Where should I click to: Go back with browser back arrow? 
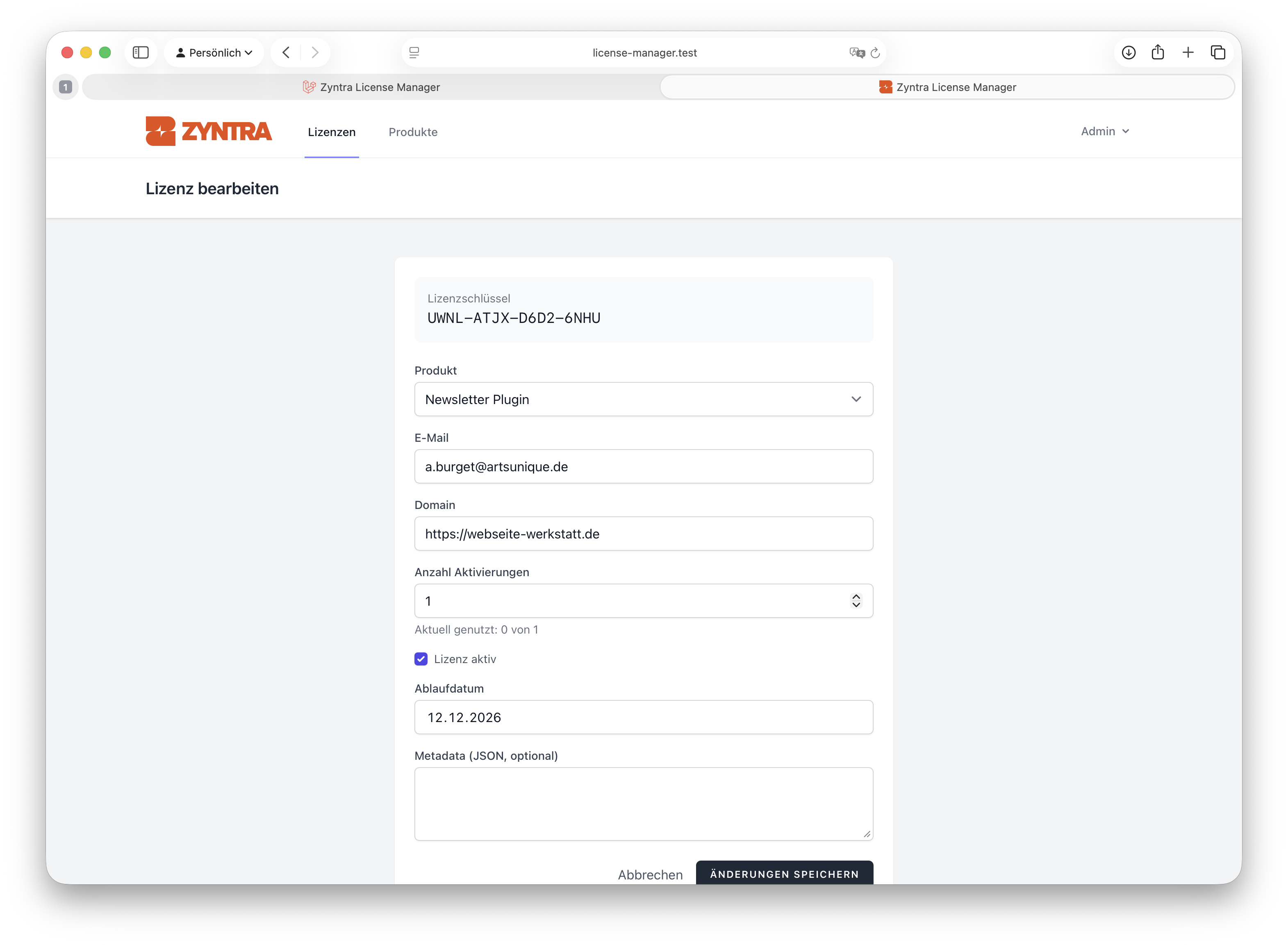(286, 52)
